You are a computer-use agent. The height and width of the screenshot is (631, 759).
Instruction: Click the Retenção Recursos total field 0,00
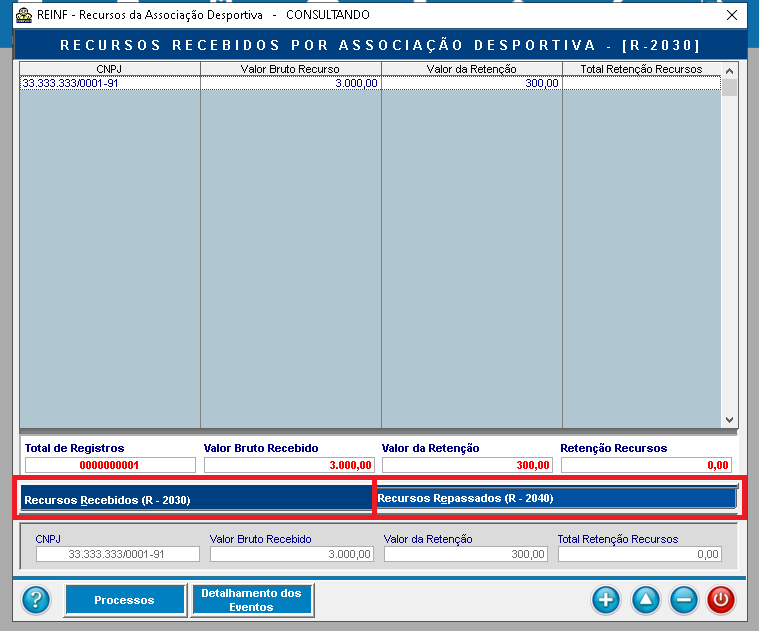[x=646, y=465]
